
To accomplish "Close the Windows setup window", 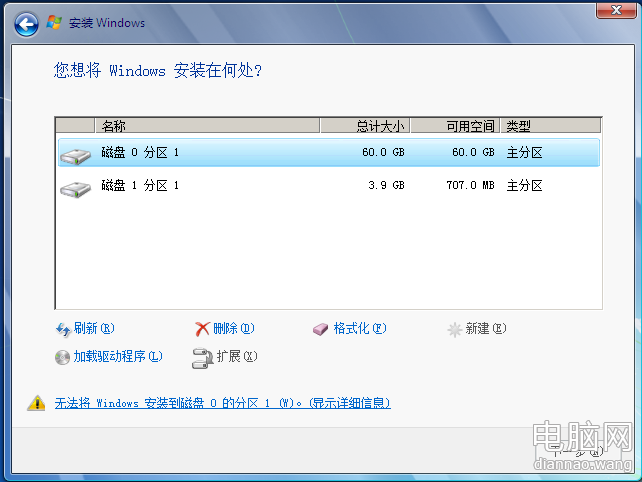I will pos(616,10).
